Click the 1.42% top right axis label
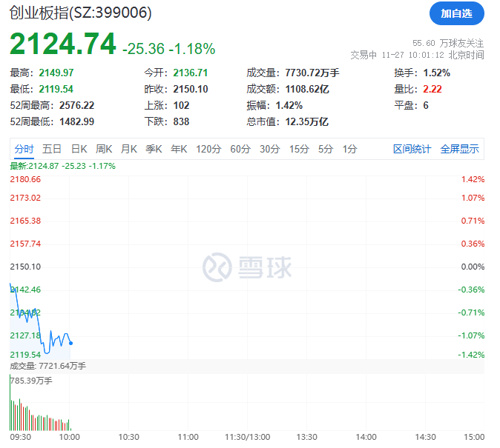 473,179
